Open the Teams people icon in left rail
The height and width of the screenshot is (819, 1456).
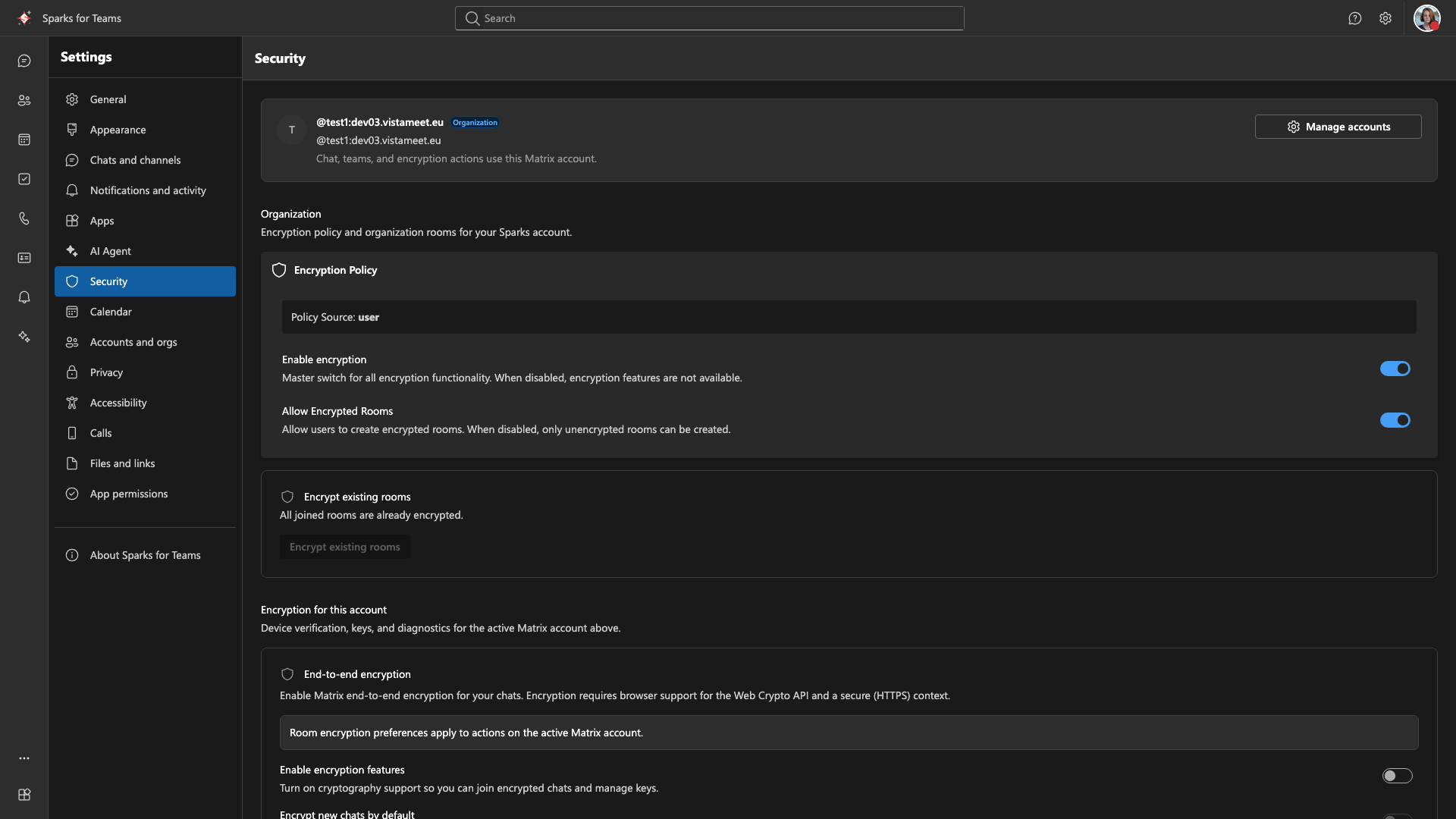pyautogui.click(x=24, y=100)
